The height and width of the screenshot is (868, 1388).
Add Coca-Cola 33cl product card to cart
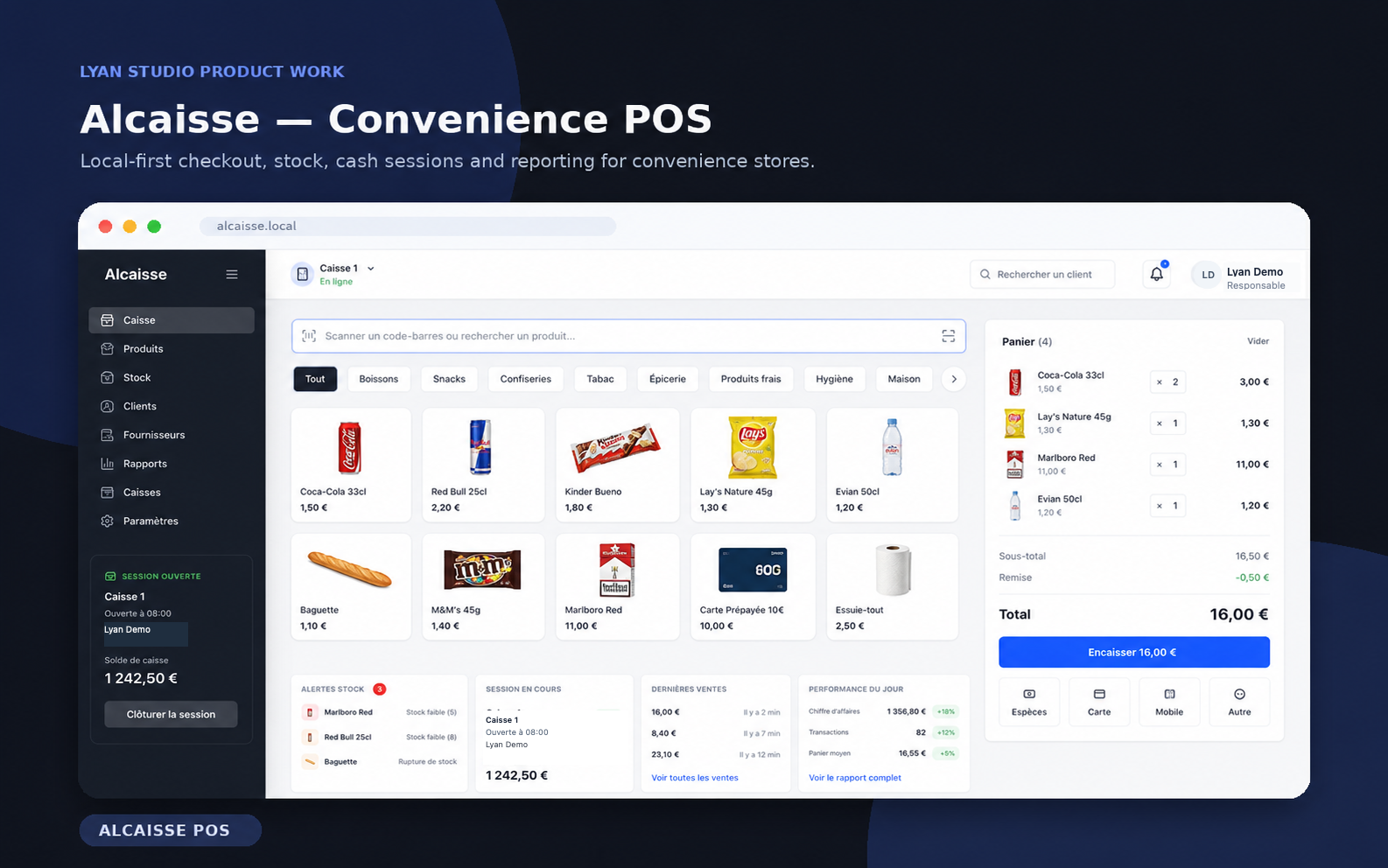351,465
